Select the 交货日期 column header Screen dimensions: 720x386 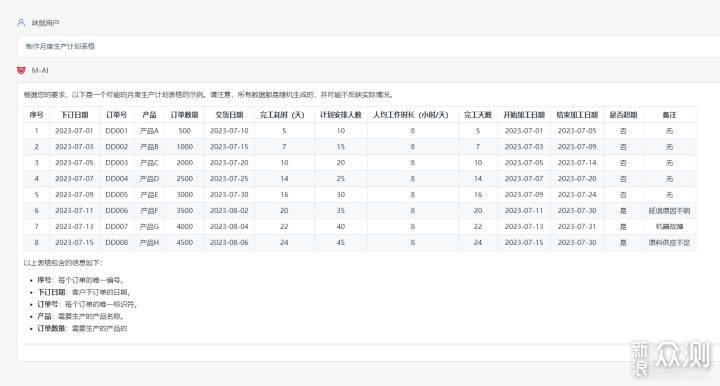coord(229,115)
